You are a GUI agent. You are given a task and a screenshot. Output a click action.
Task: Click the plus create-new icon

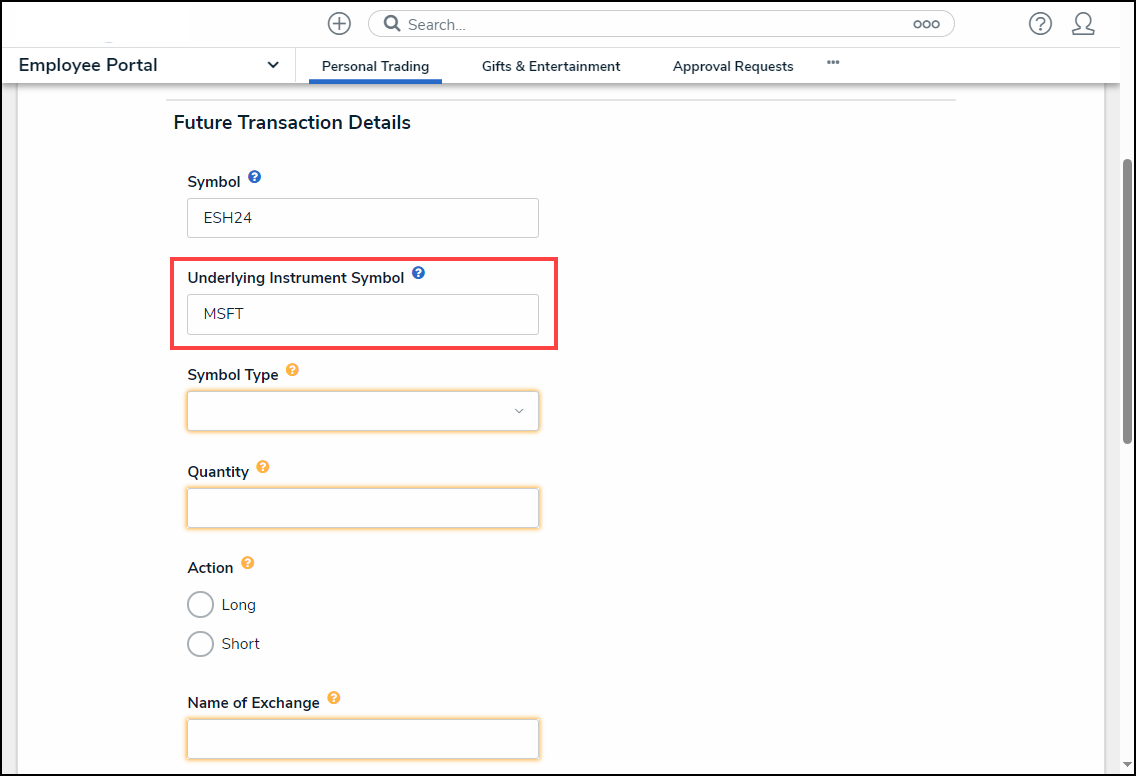[x=339, y=24]
